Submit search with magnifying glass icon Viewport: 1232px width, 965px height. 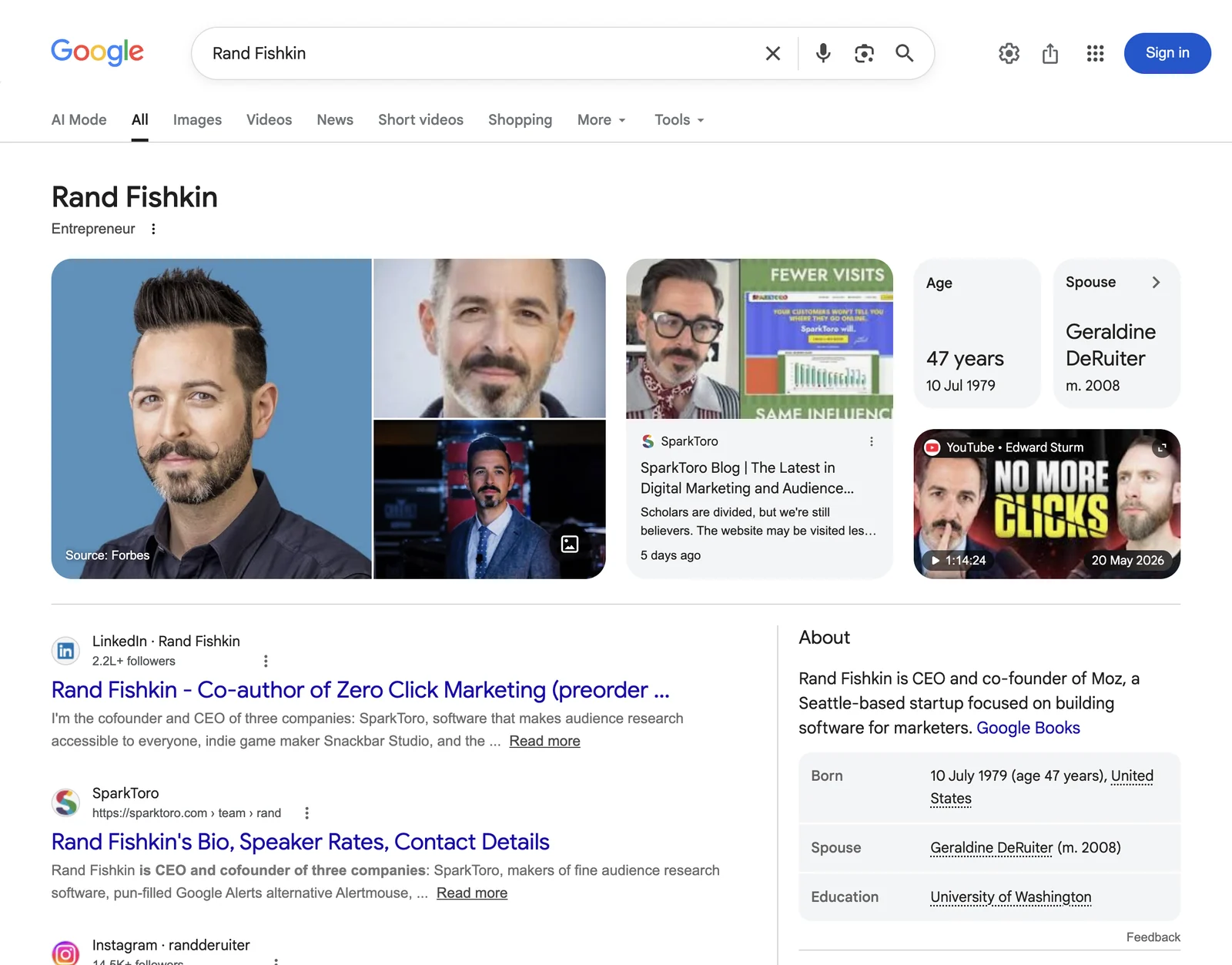[x=905, y=53]
